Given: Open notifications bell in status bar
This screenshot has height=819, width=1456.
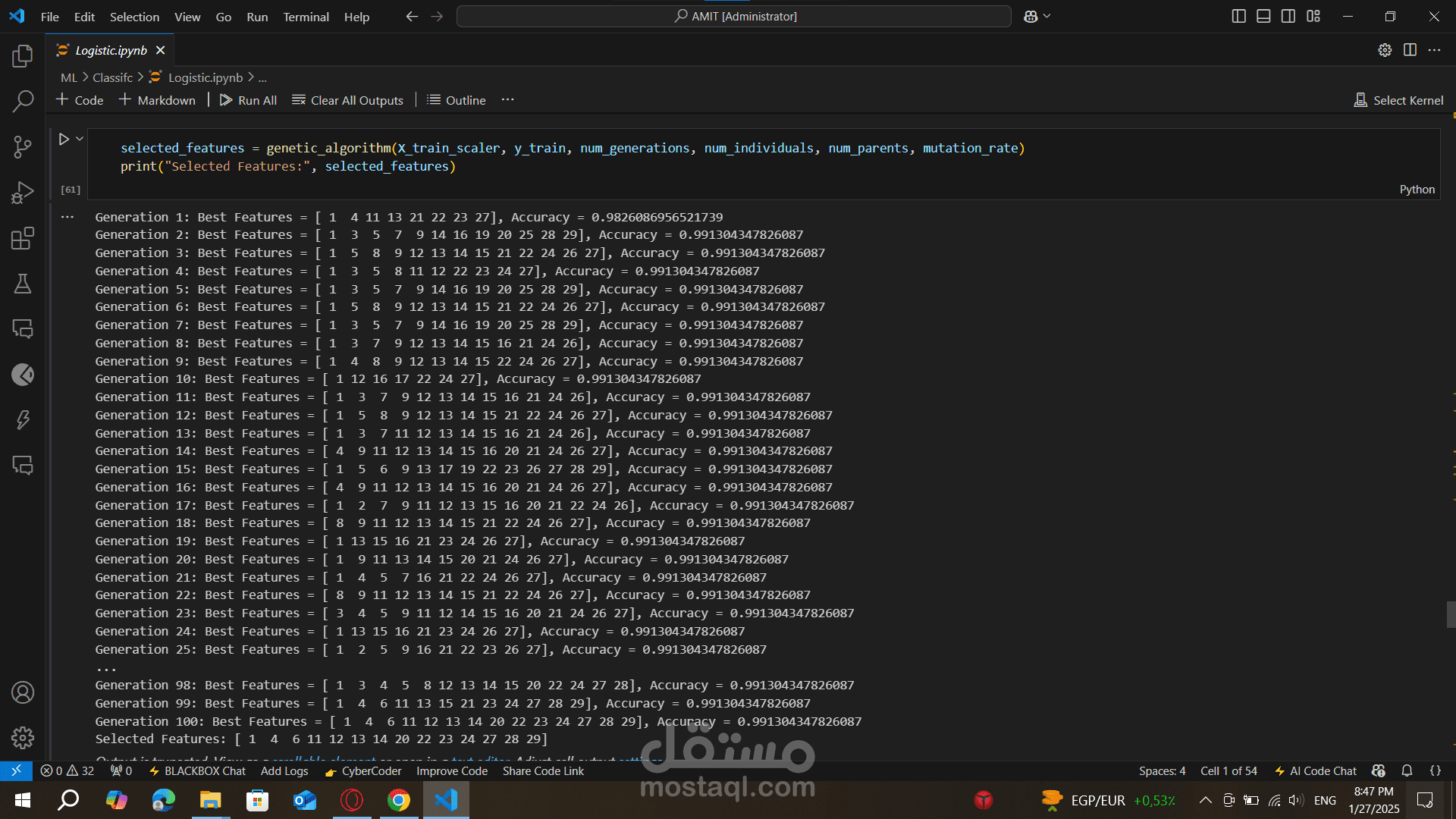Looking at the screenshot, I should (x=1407, y=770).
